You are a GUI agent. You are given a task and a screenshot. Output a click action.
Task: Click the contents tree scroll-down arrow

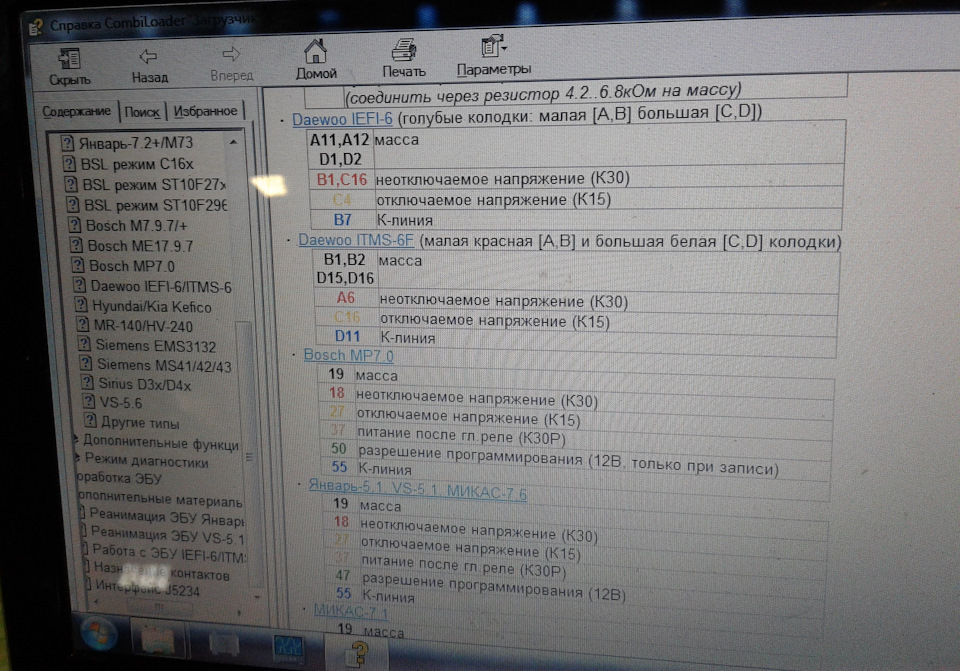[x=257, y=597]
